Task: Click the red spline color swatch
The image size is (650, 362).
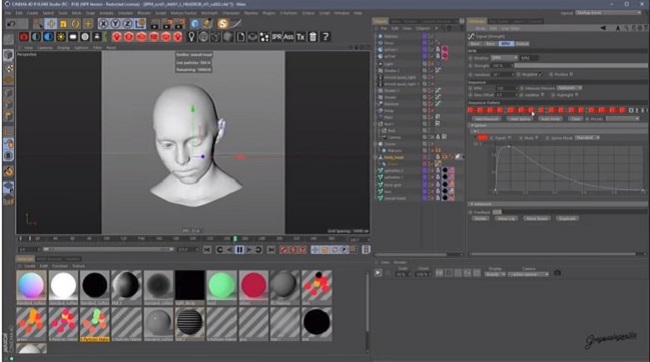Action: pos(482,138)
